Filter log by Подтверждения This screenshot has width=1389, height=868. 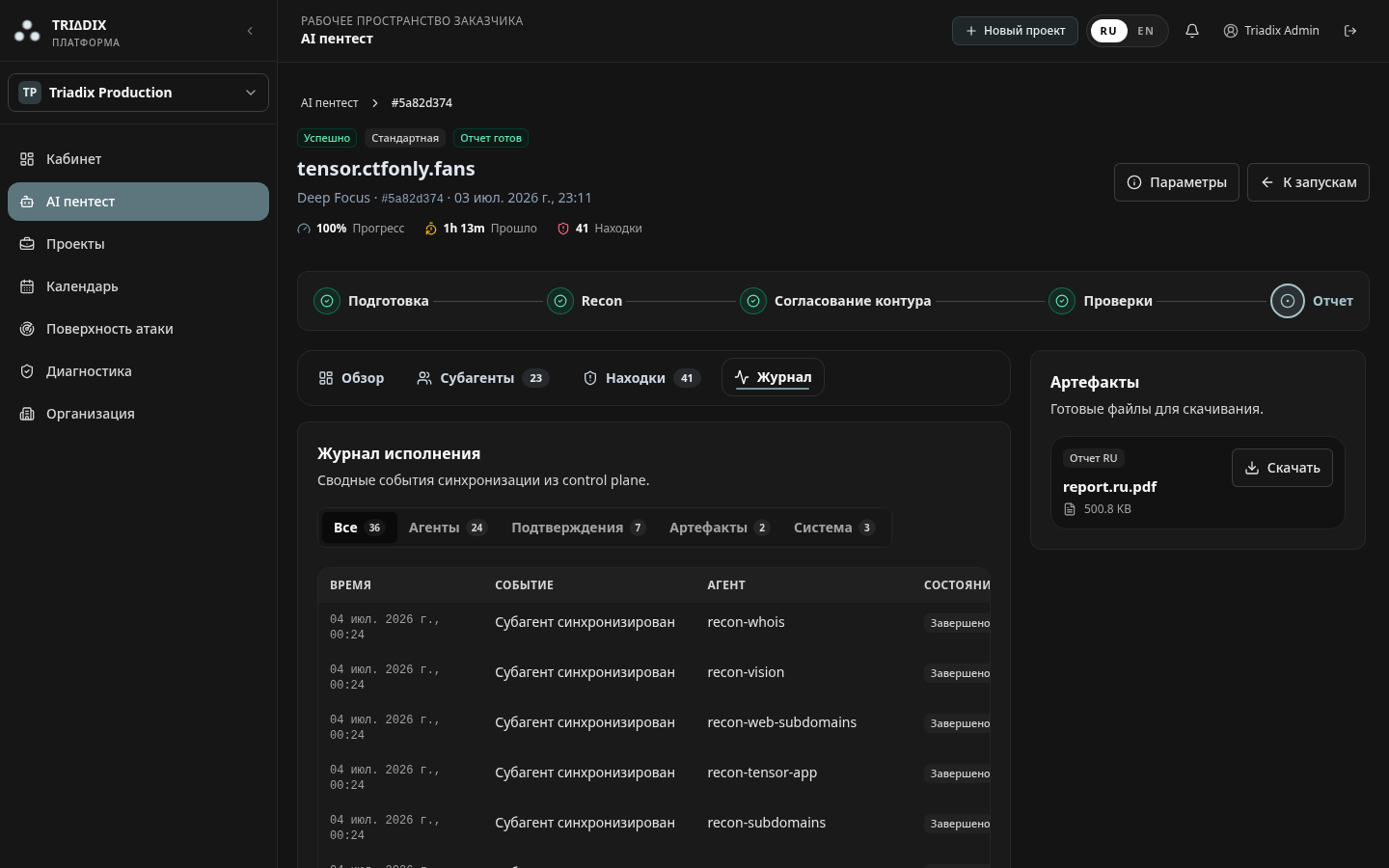(578, 528)
